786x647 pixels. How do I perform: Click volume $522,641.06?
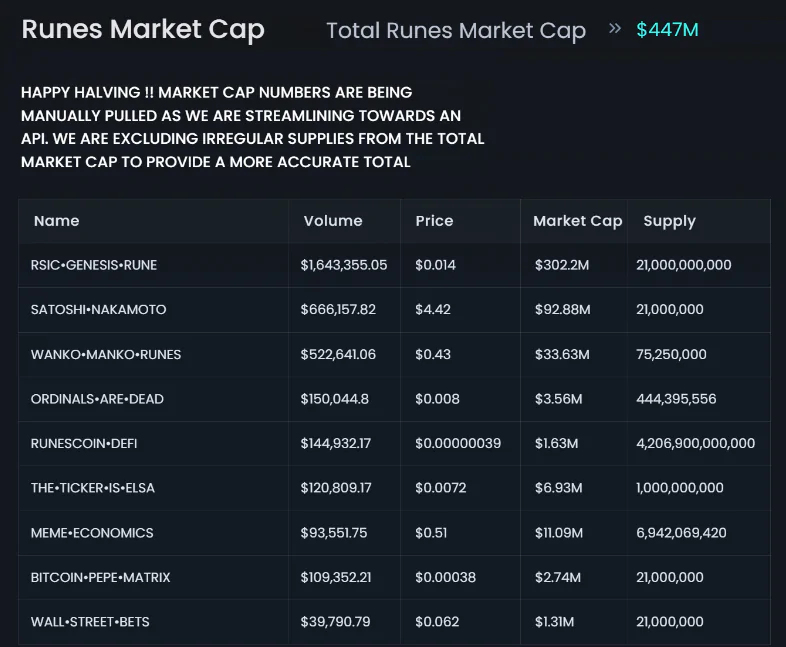click(x=338, y=355)
